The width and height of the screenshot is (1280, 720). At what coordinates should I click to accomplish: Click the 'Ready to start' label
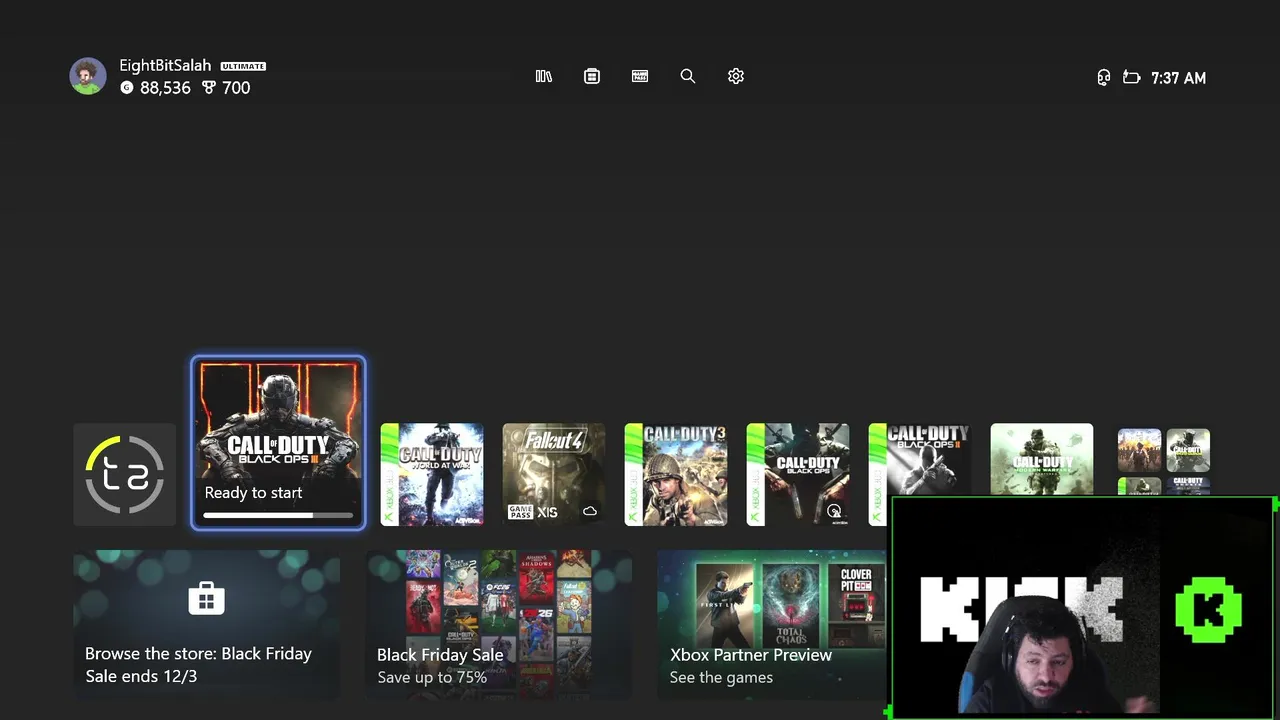click(253, 493)
